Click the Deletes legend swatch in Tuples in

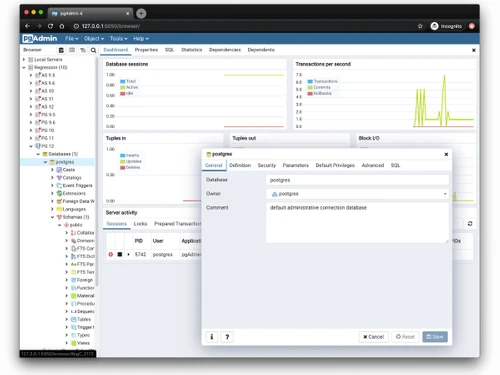pos(122,167)
